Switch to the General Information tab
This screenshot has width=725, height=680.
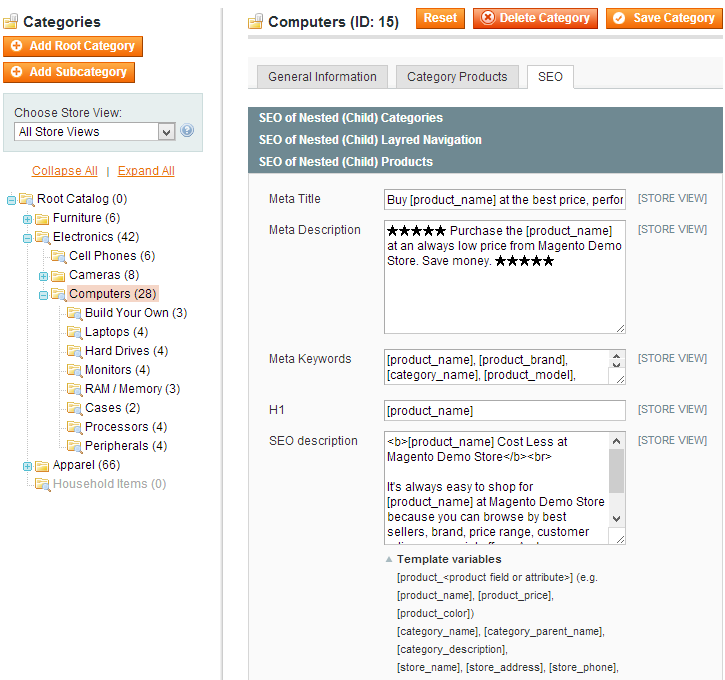click(322, 77)
